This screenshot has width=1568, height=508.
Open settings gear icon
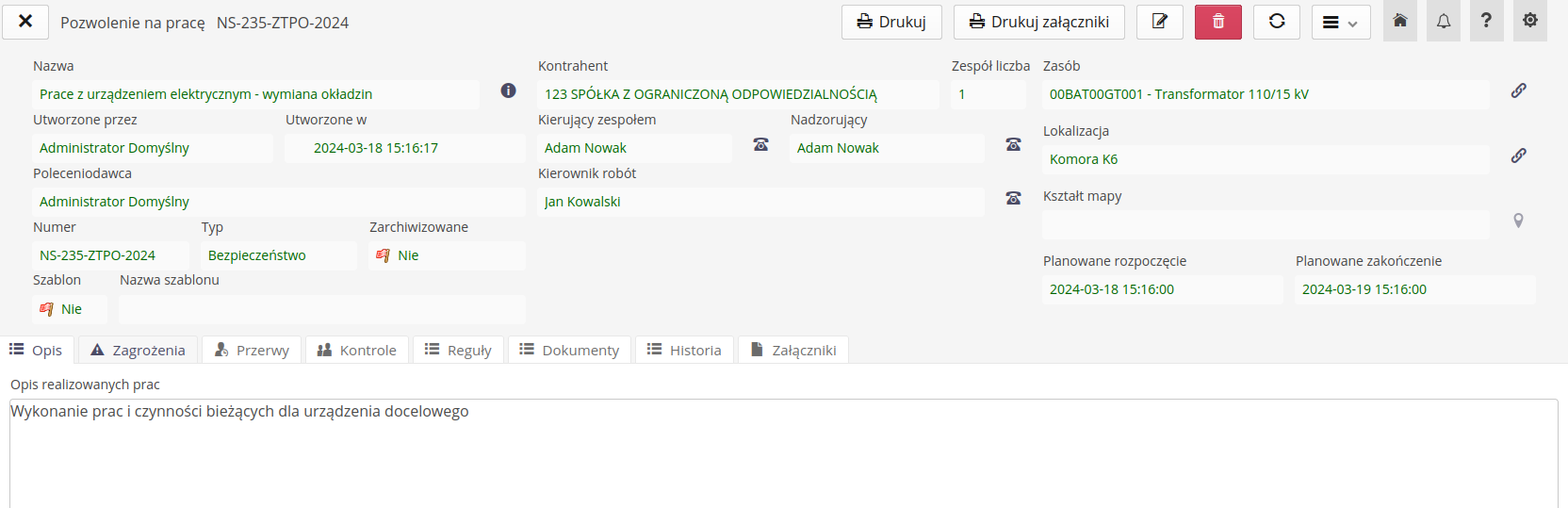(x=1529, y=21)
